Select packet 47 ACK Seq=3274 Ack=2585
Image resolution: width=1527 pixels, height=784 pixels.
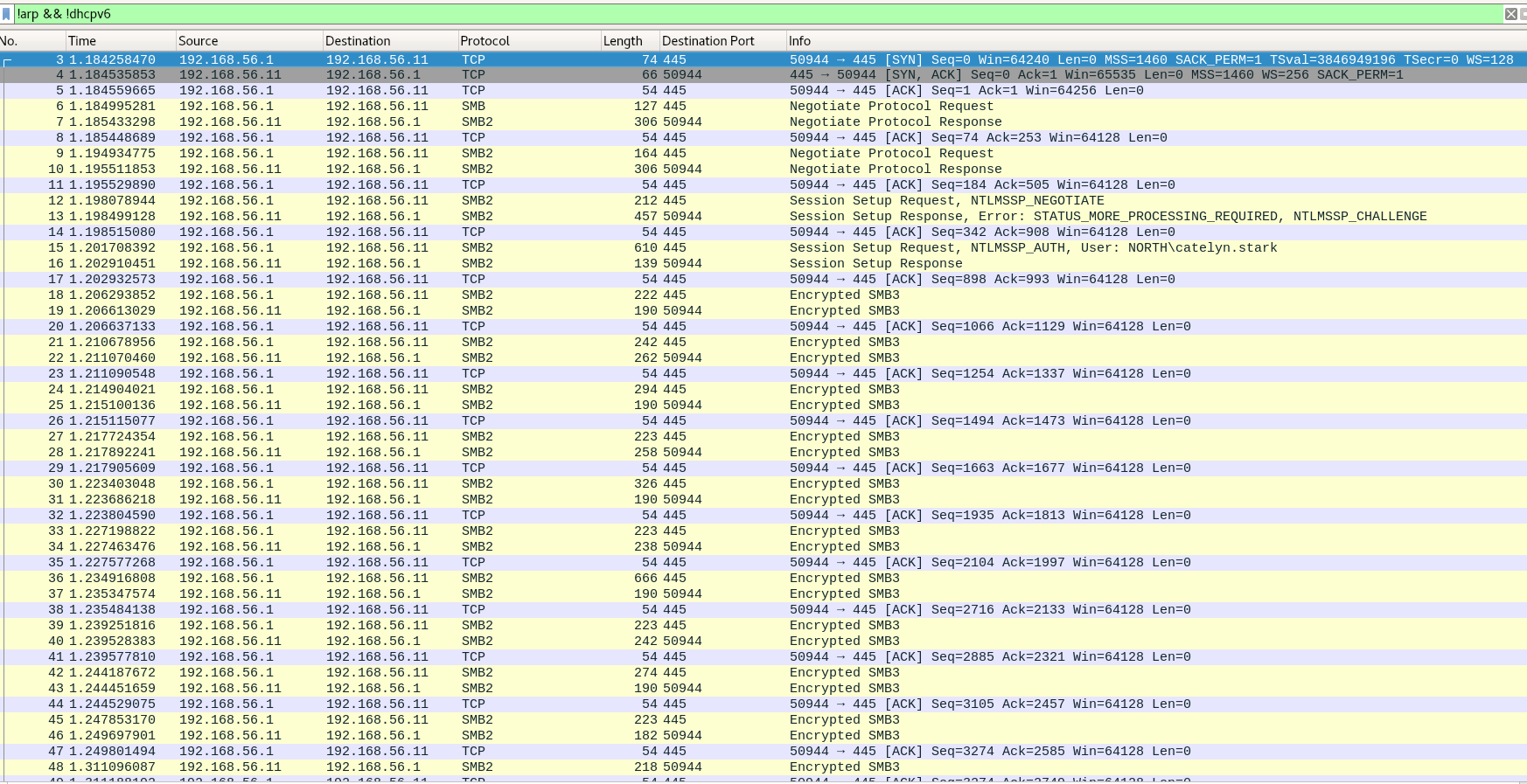point(763,752)
